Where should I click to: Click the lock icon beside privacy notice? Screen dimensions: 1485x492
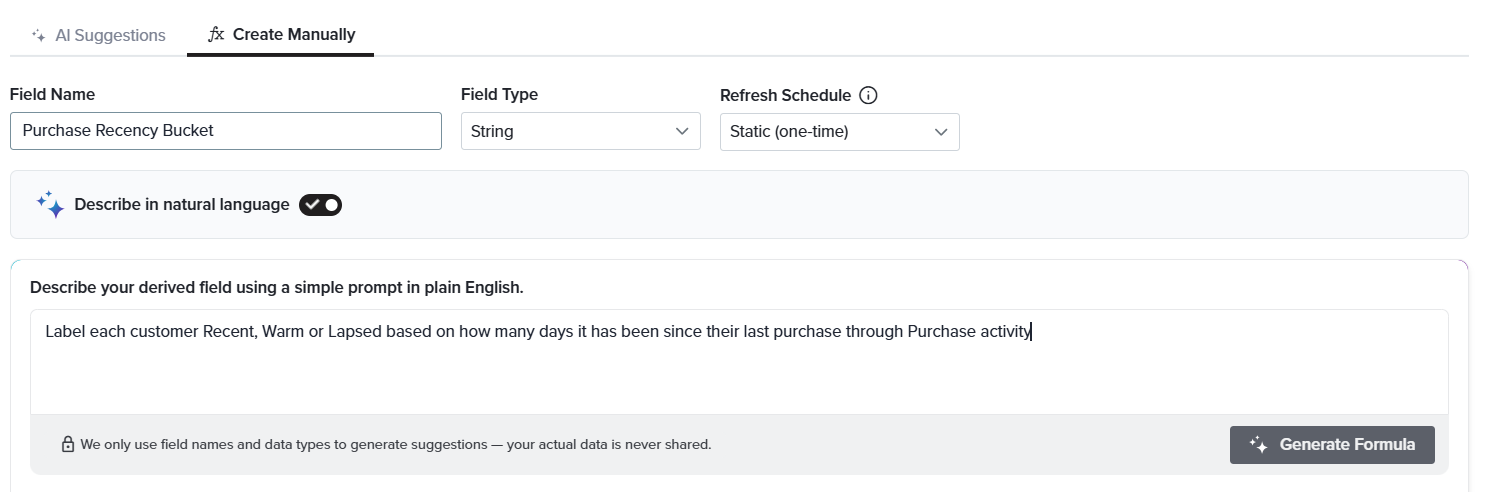[x=68, y=444]
